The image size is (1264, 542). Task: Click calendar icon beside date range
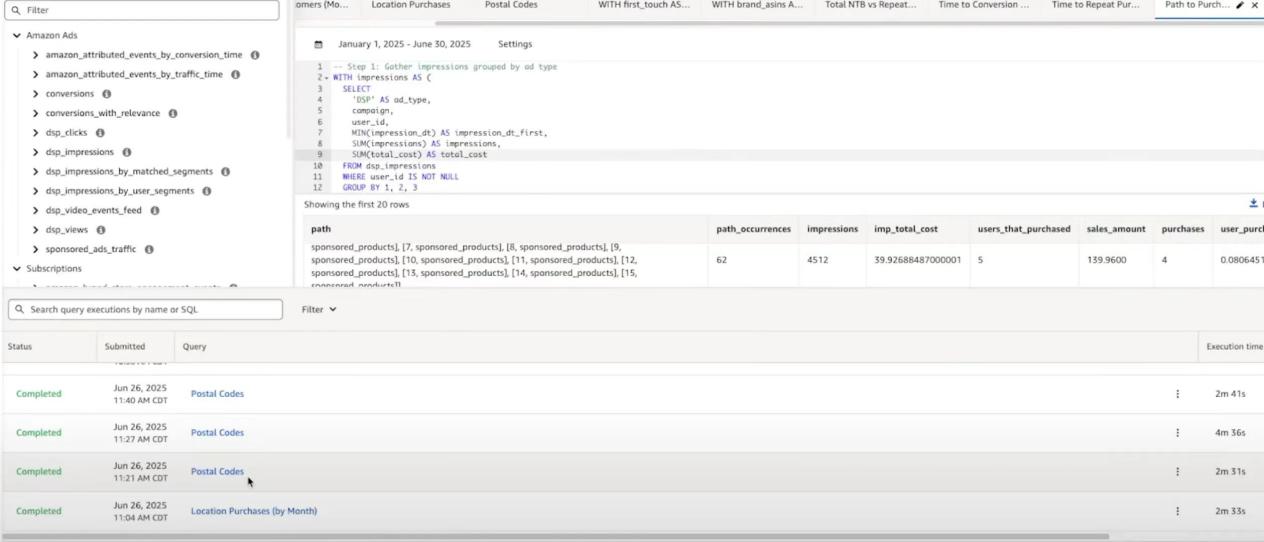[318, 44]
